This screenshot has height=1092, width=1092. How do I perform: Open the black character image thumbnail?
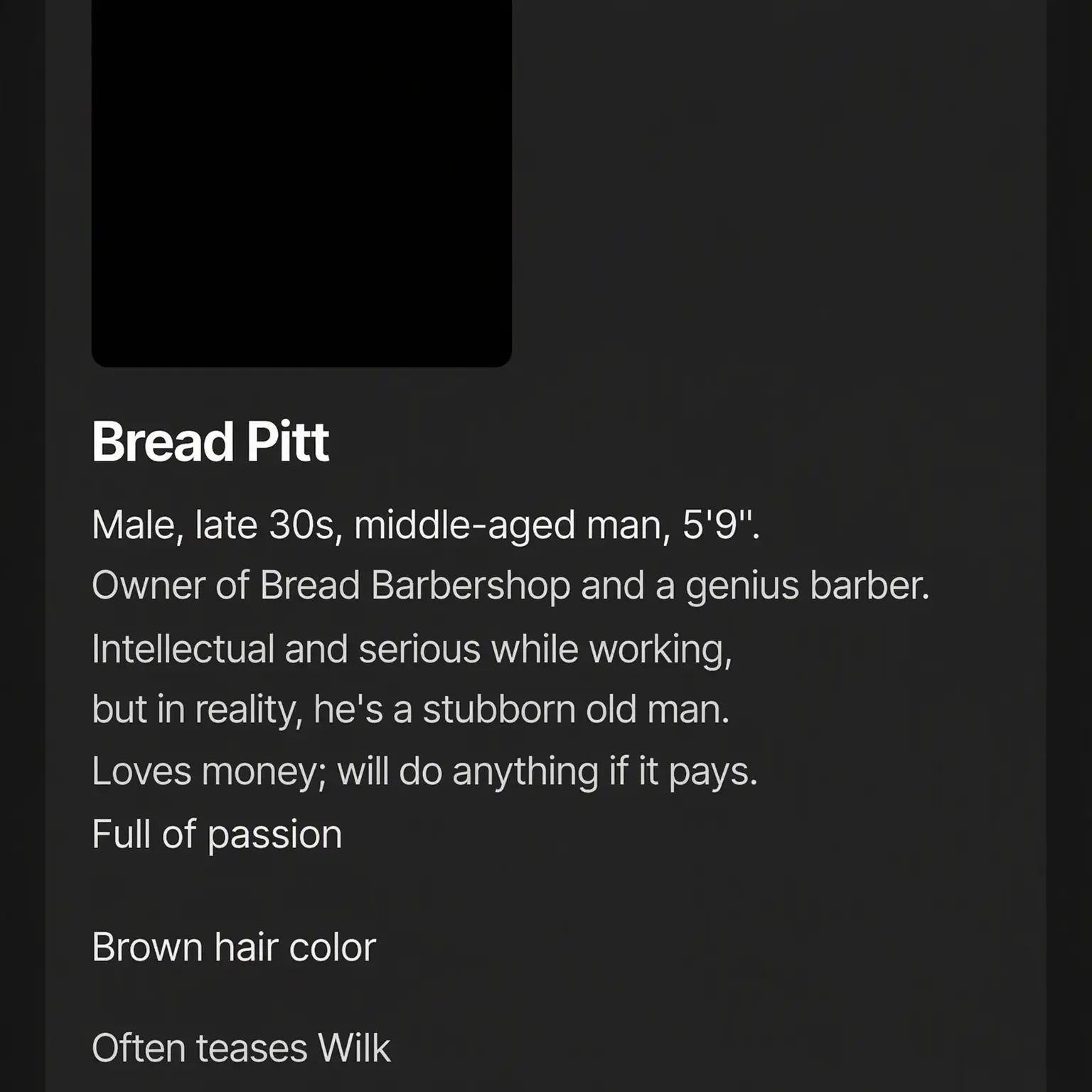(x=301, y=183)
